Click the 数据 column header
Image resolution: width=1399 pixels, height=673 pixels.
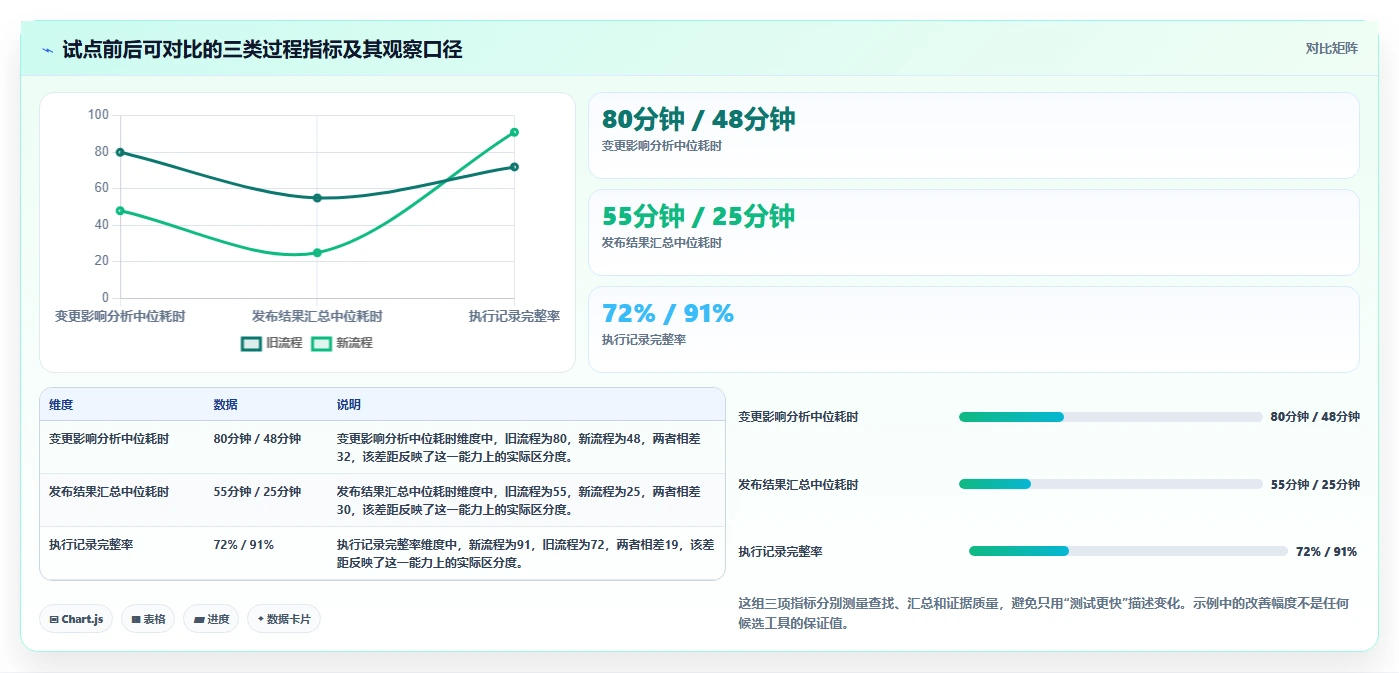(226, 405)
